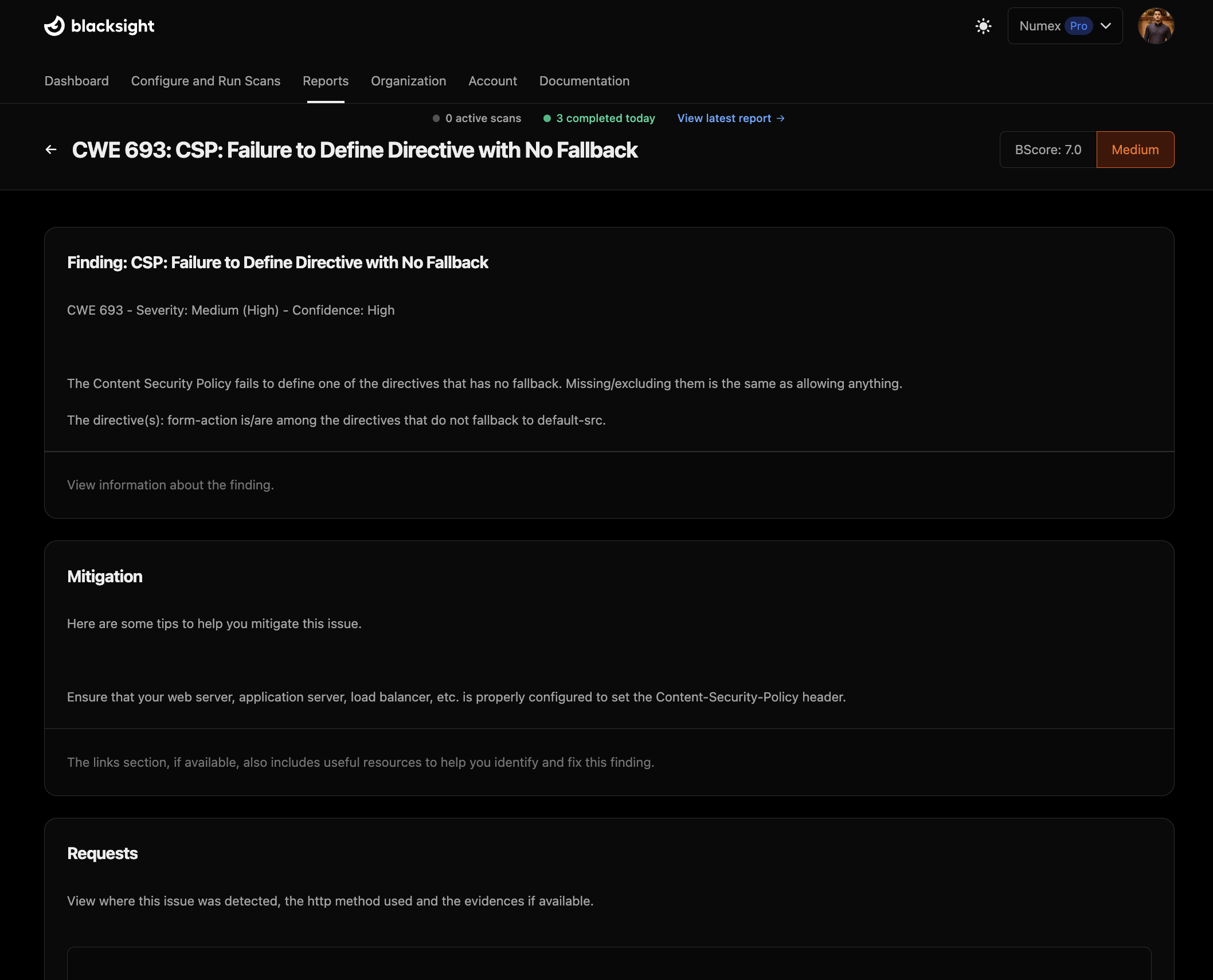Image resolution: width=1213 pixels, height=980 pixels.
Task: Open the Documentation tab
Action: 584,81
